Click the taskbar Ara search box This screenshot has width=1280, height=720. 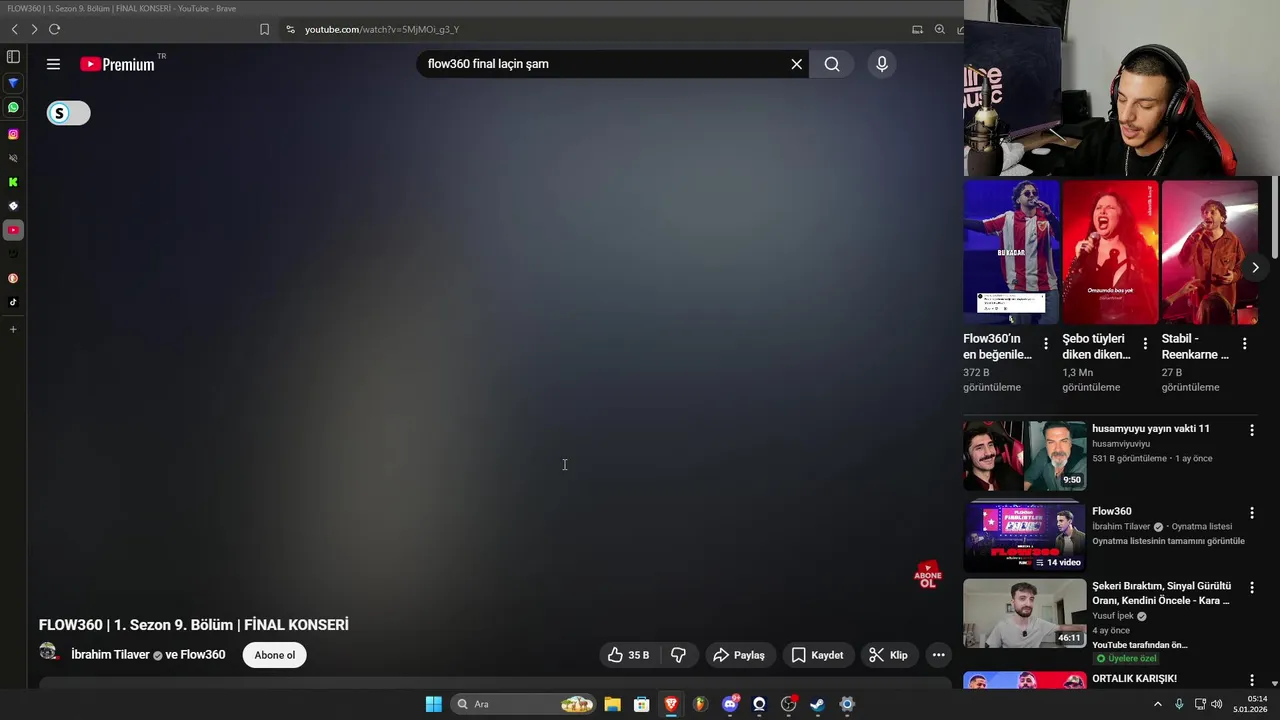523,704
